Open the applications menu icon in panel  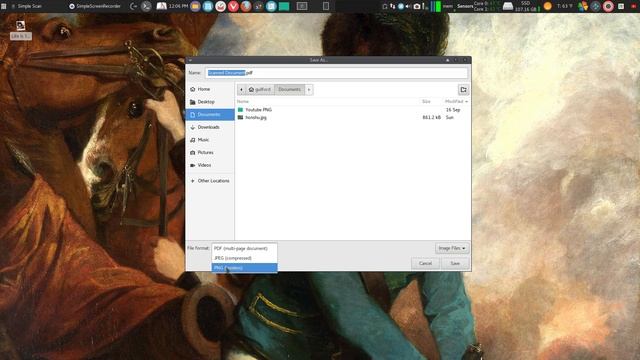pyautogui.click(x=4, y=6)
